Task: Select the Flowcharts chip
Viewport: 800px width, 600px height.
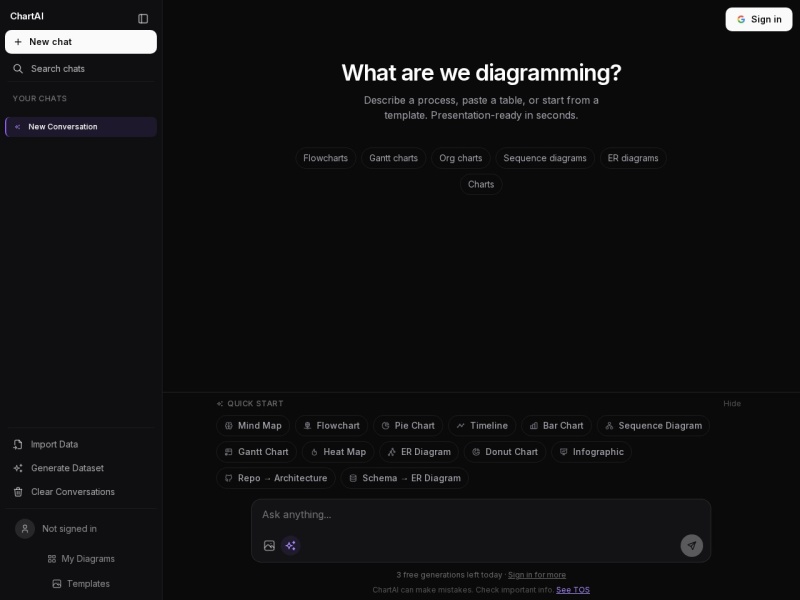Action: pos(326,158)
